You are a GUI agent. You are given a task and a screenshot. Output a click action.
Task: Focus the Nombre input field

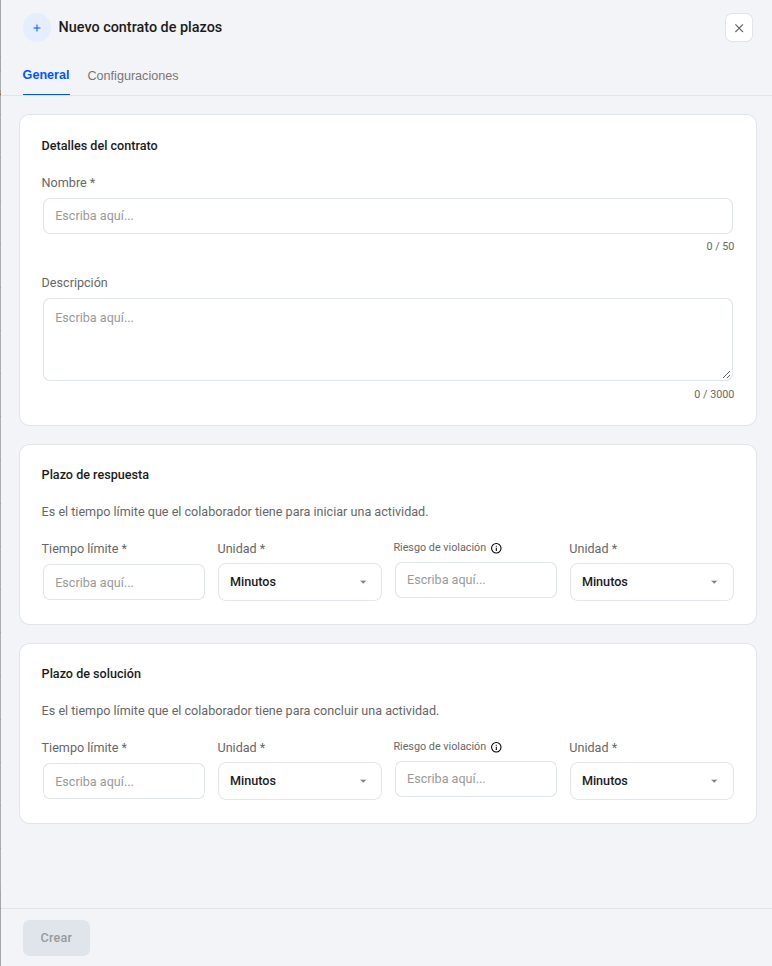pyautogui.click(x=388, y=216)
